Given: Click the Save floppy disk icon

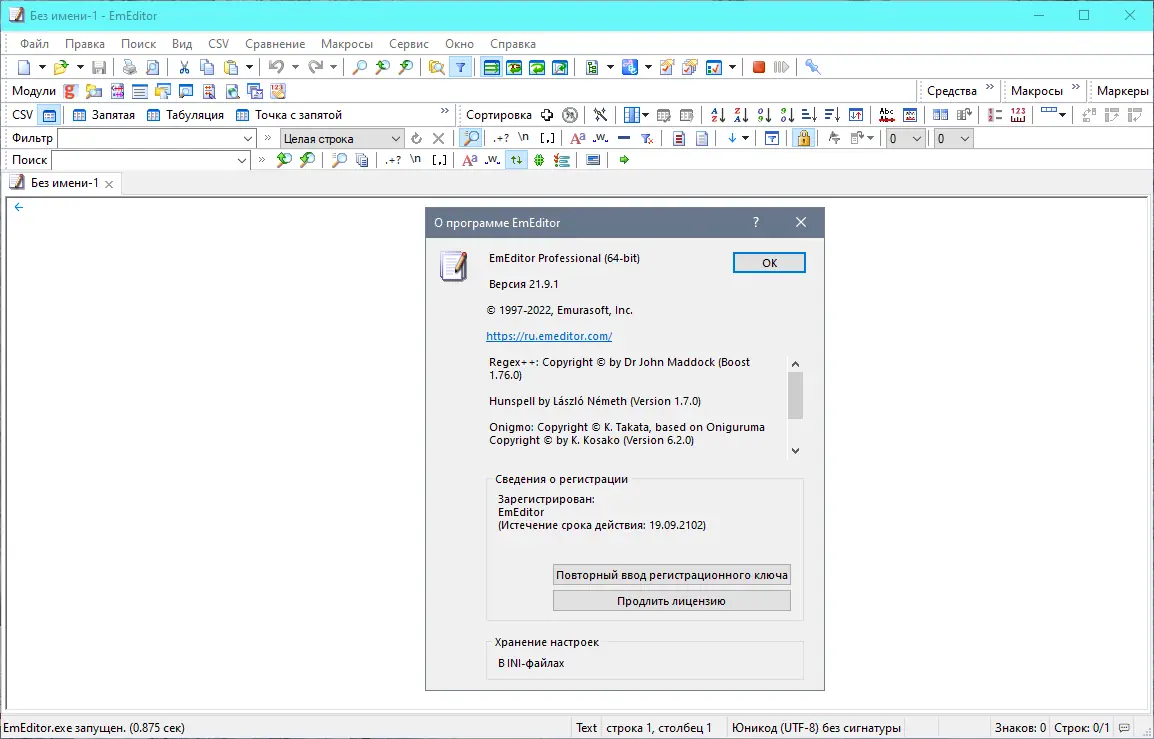Looking at the screenshot, I should click(99, 67).
